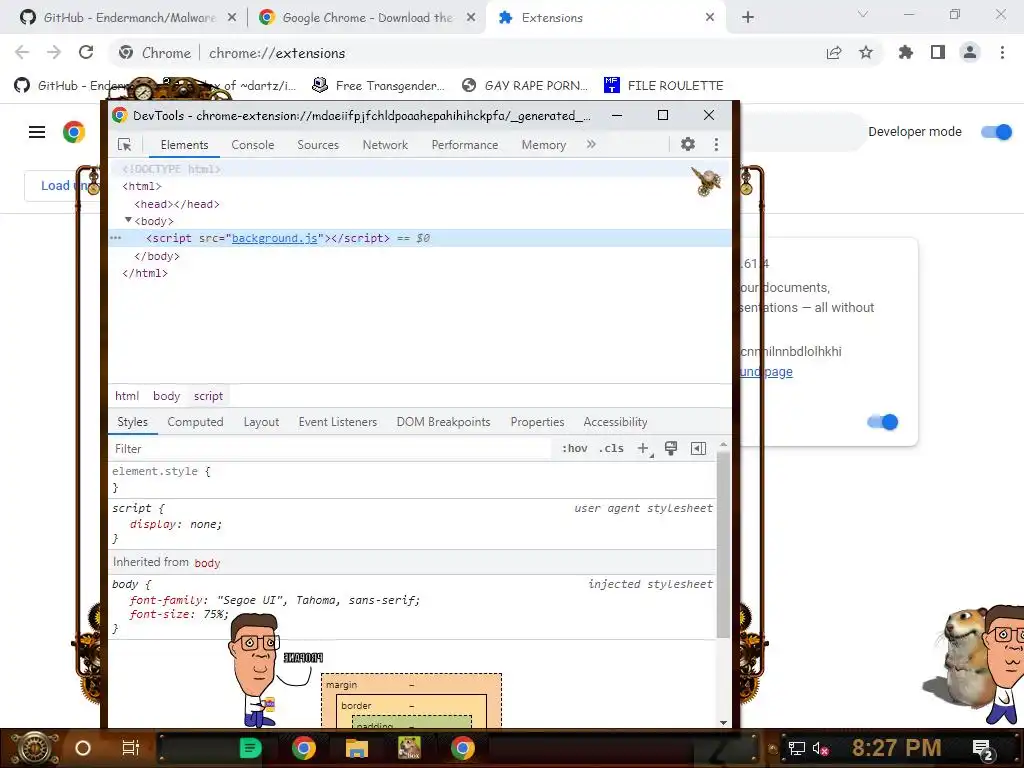Focus the styles Filter field
The image size is (1024, 768).
[330, 449]
